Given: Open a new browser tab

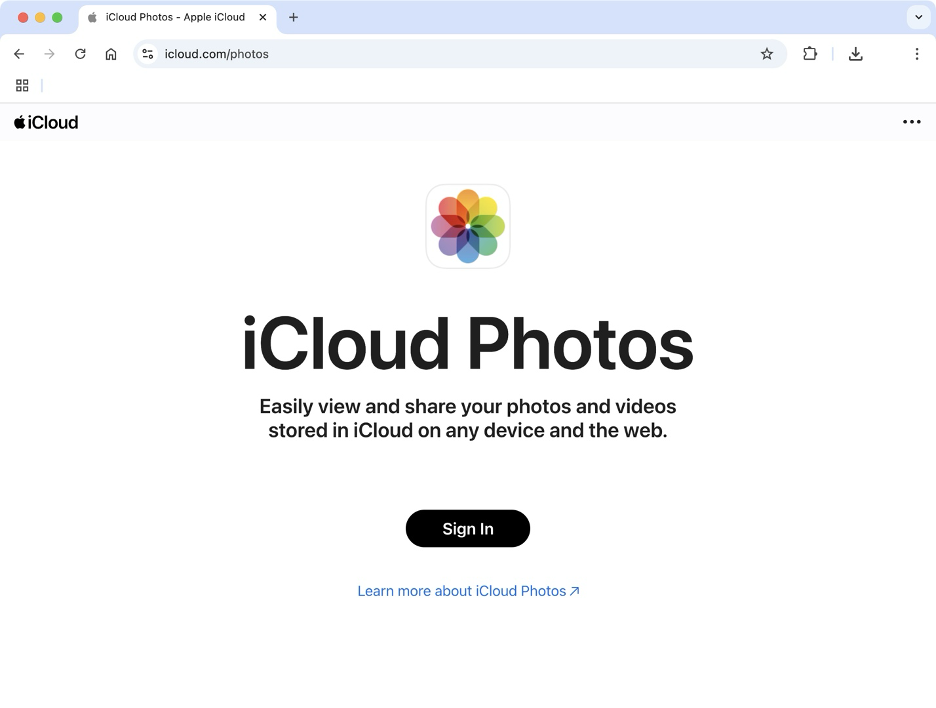Looking at the screenshot, I should 293,17.
